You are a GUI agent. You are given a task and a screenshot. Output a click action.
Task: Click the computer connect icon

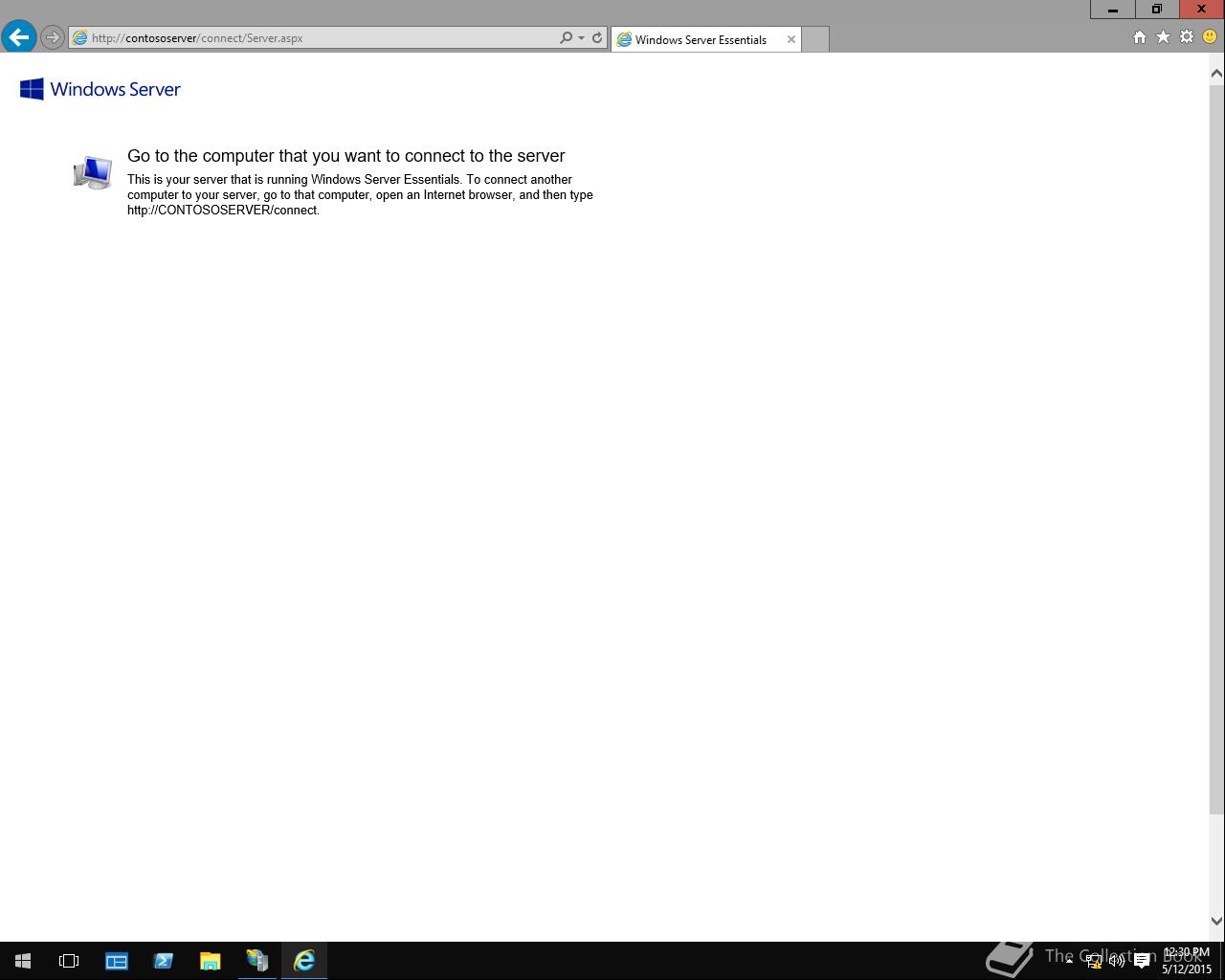93,172
